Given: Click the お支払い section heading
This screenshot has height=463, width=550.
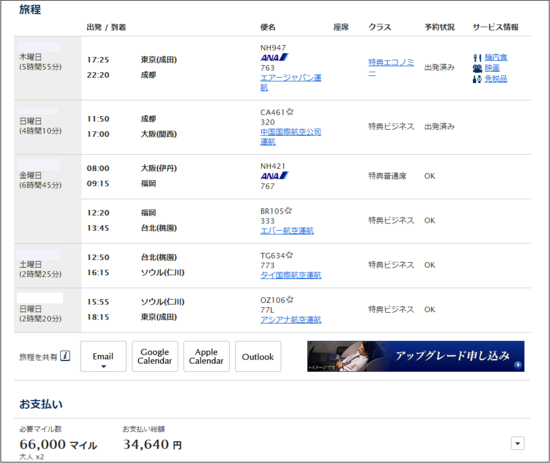Looking at the screenshot, I should click(41, 404).
